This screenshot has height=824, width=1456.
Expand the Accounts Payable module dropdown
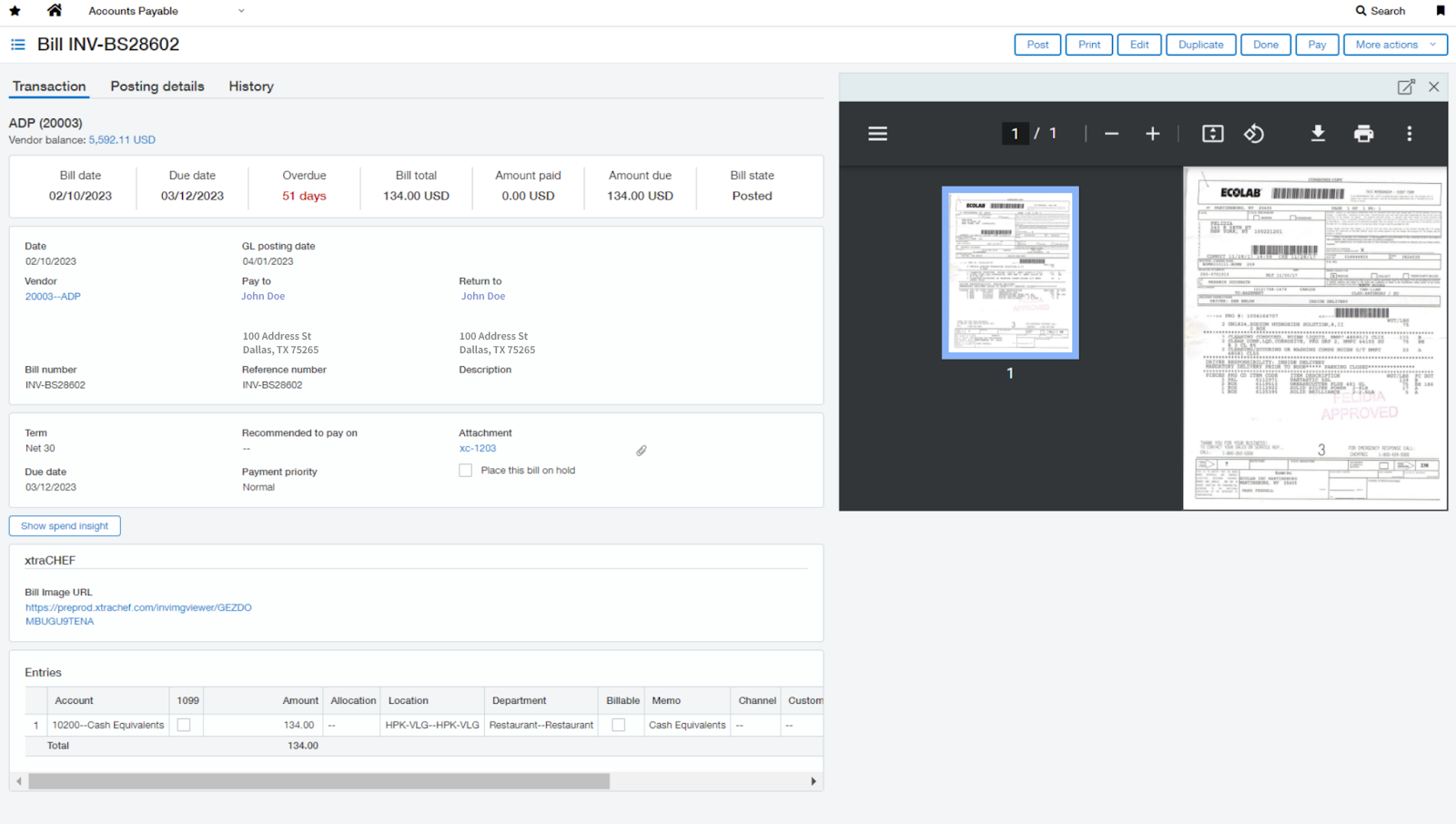click(241, 11)
